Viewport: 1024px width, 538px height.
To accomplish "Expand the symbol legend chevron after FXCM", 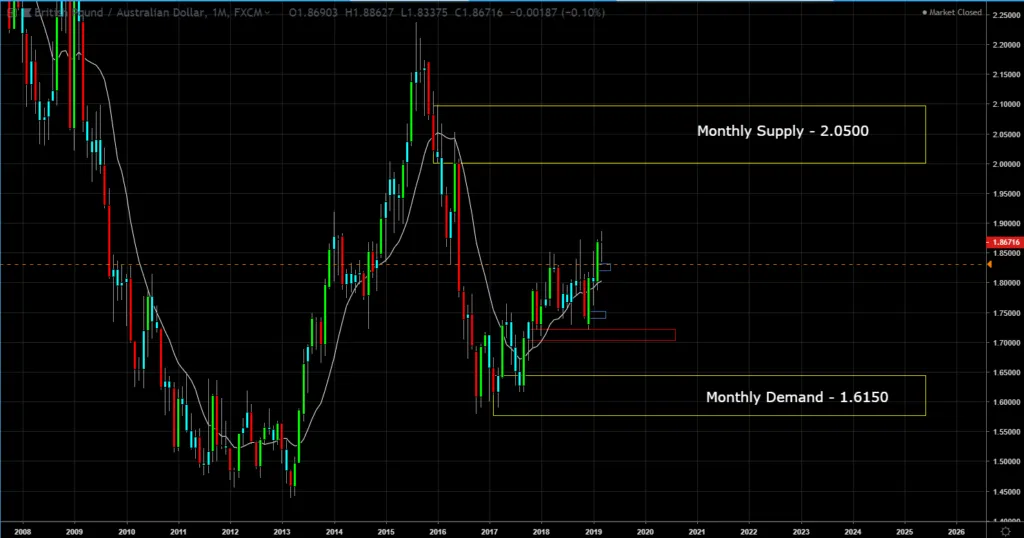I will pyautogui.click(x=268, y=12).
